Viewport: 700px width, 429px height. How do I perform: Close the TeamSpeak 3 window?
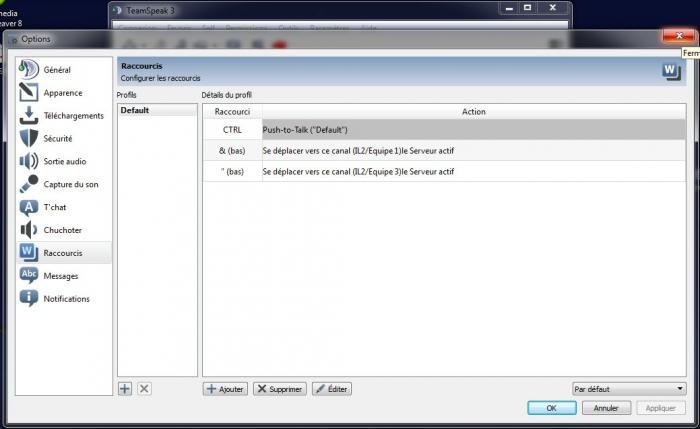pyautogui.click(x=553, y=8)
